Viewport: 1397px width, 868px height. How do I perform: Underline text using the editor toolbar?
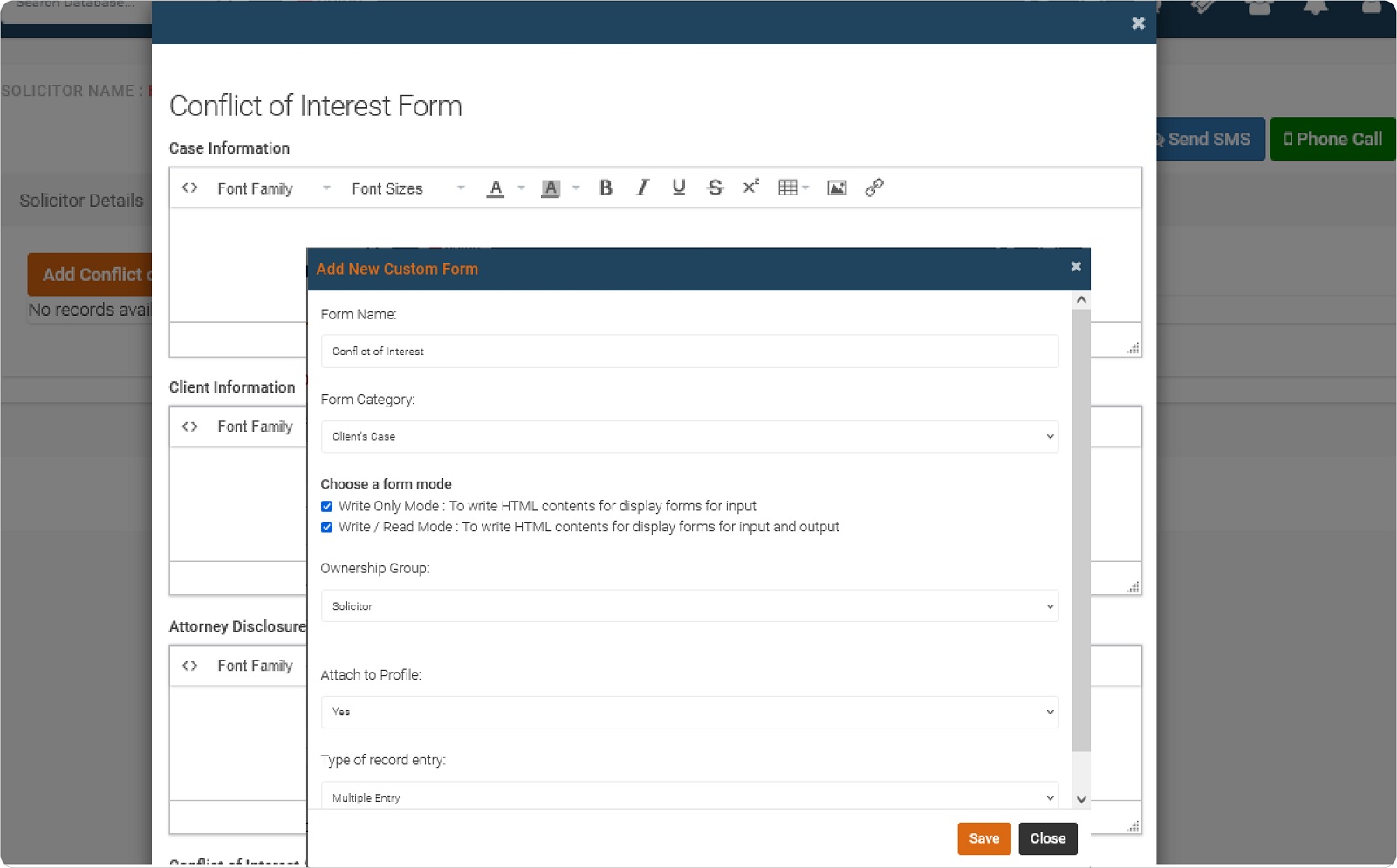[679, 188]
